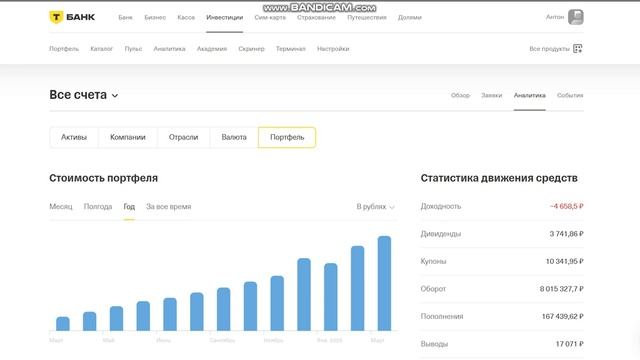Switch to the События tab
Screen dimensions: 640x360
point(570,95)
